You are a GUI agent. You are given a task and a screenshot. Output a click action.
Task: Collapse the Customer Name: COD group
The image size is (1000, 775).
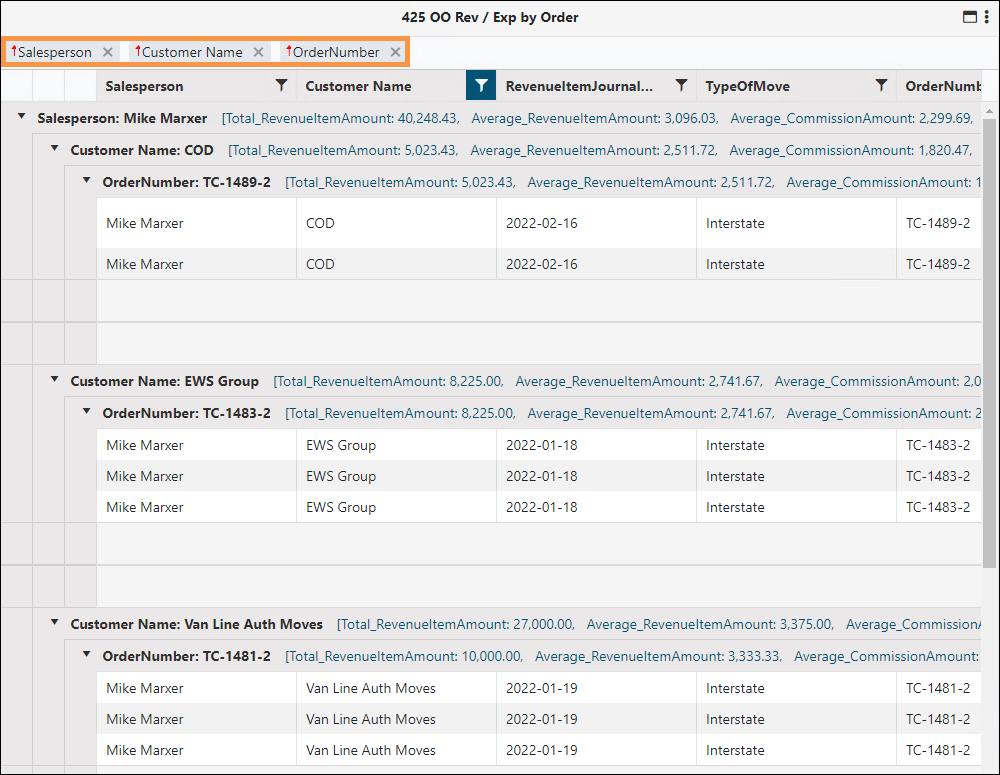coord(53,150)
